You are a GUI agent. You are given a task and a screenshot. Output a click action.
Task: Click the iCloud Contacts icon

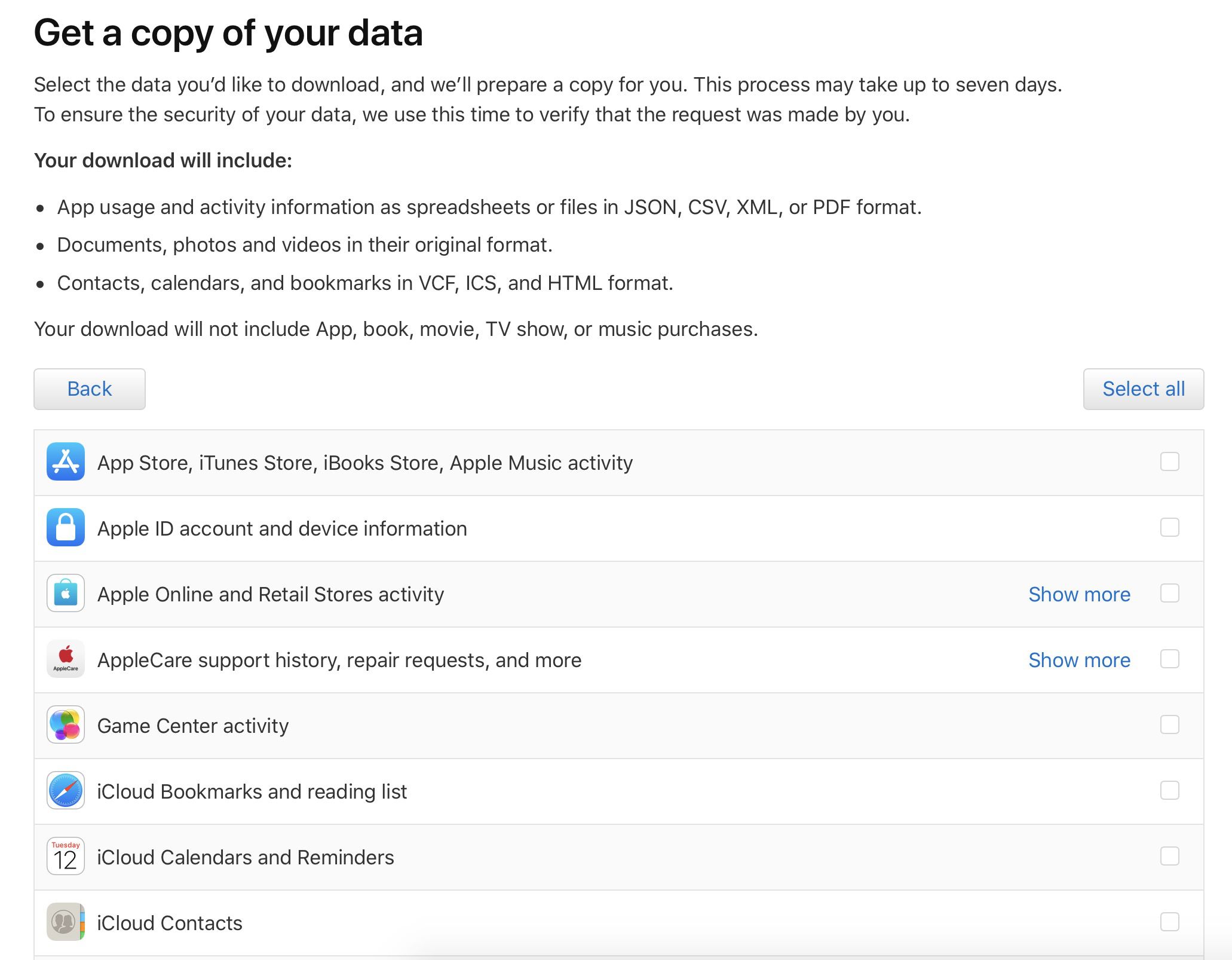(66, 923)
